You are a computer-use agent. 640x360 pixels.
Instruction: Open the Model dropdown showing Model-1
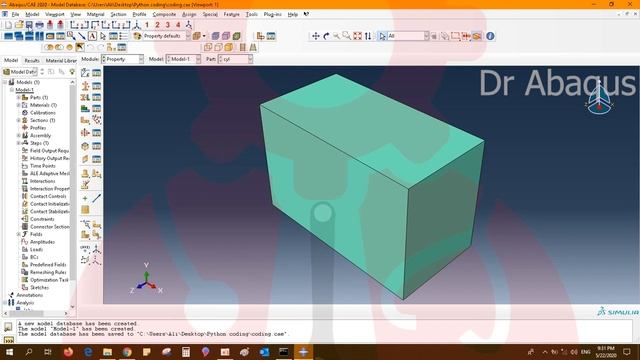pyautogui.click(x=183, y=59)
